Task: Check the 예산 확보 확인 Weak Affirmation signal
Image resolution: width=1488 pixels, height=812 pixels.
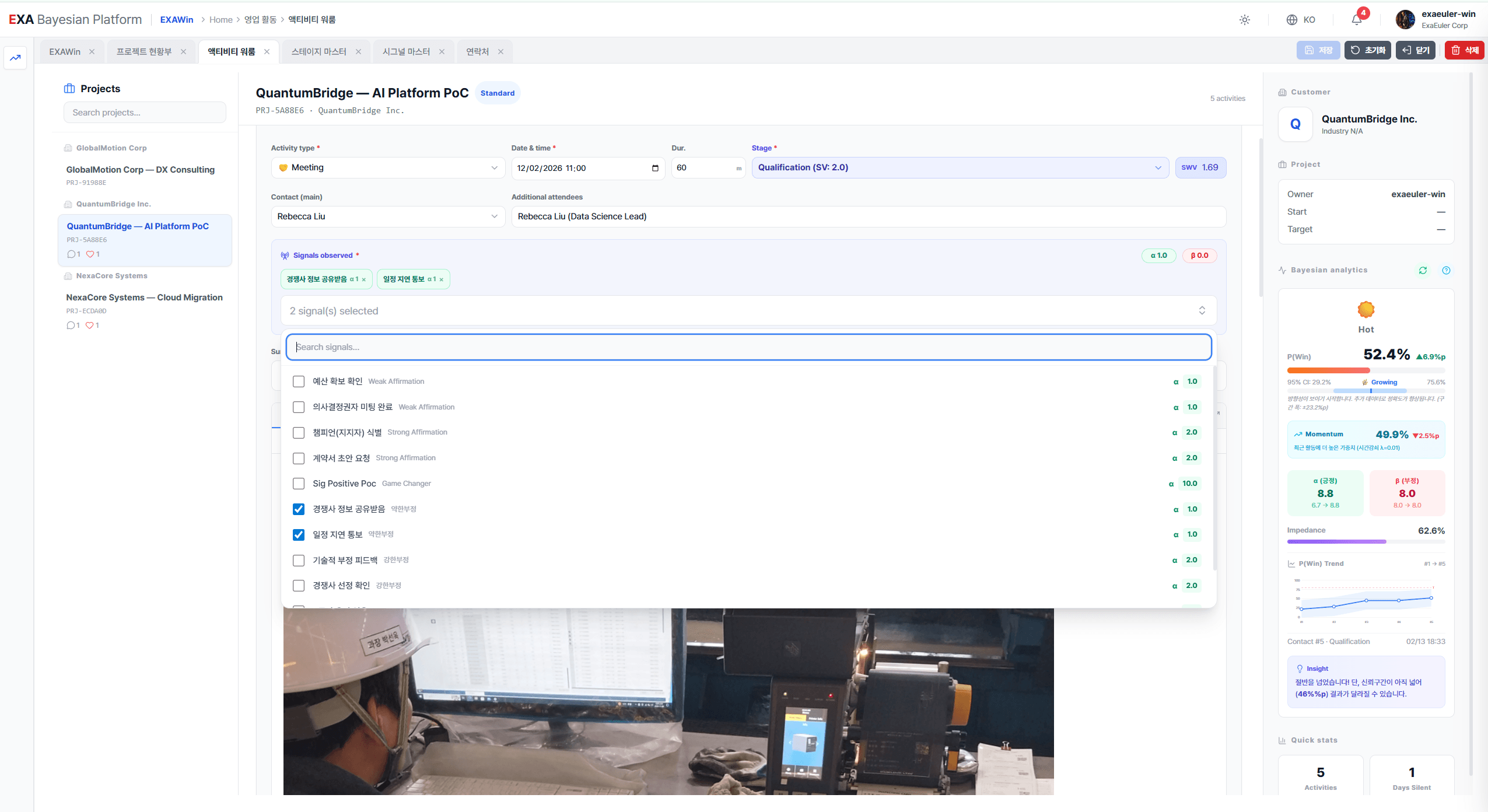Action: click(x=299, y=381)
